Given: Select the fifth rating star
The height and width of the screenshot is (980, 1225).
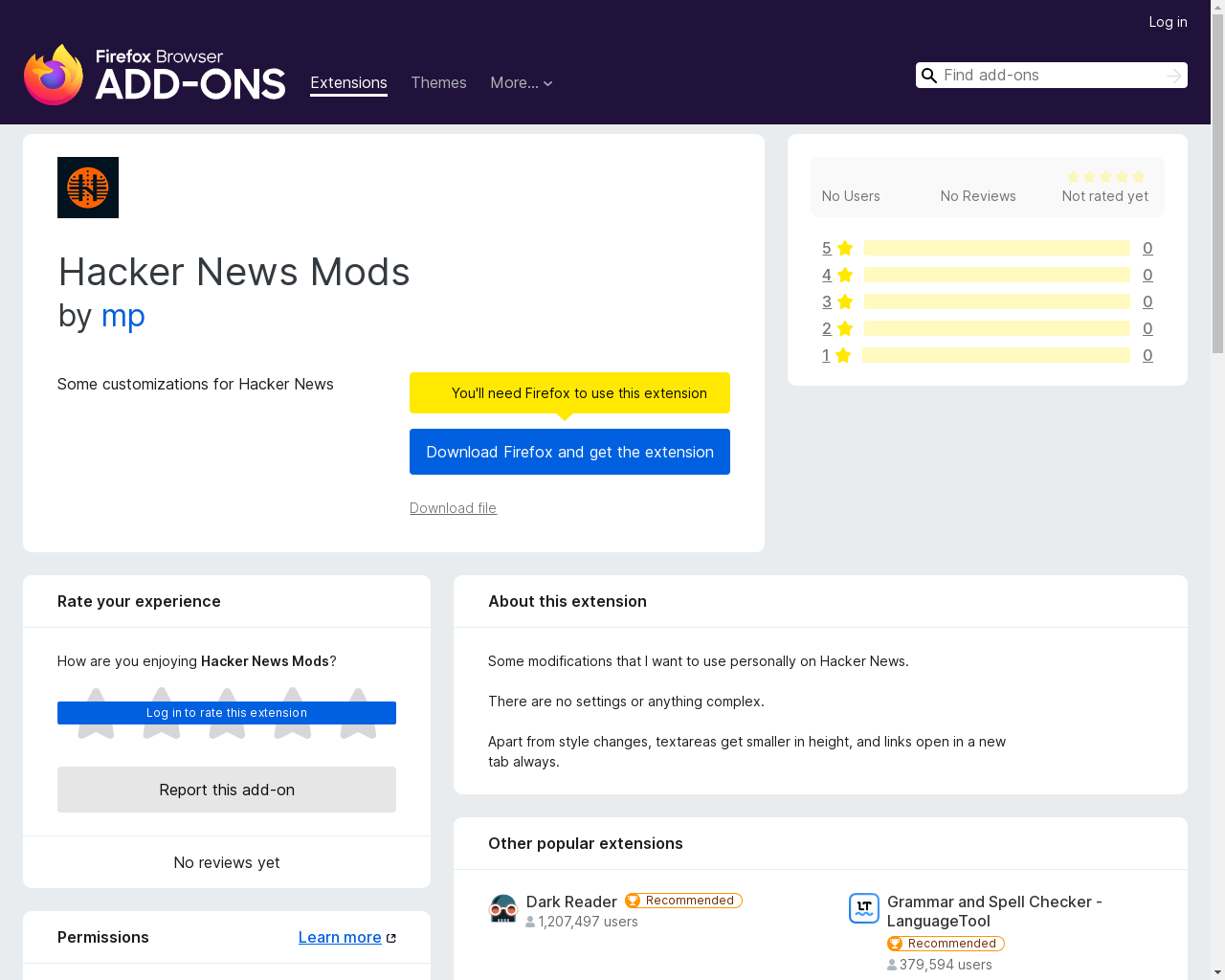Looking at the screenshot, I should click(358, 713).
